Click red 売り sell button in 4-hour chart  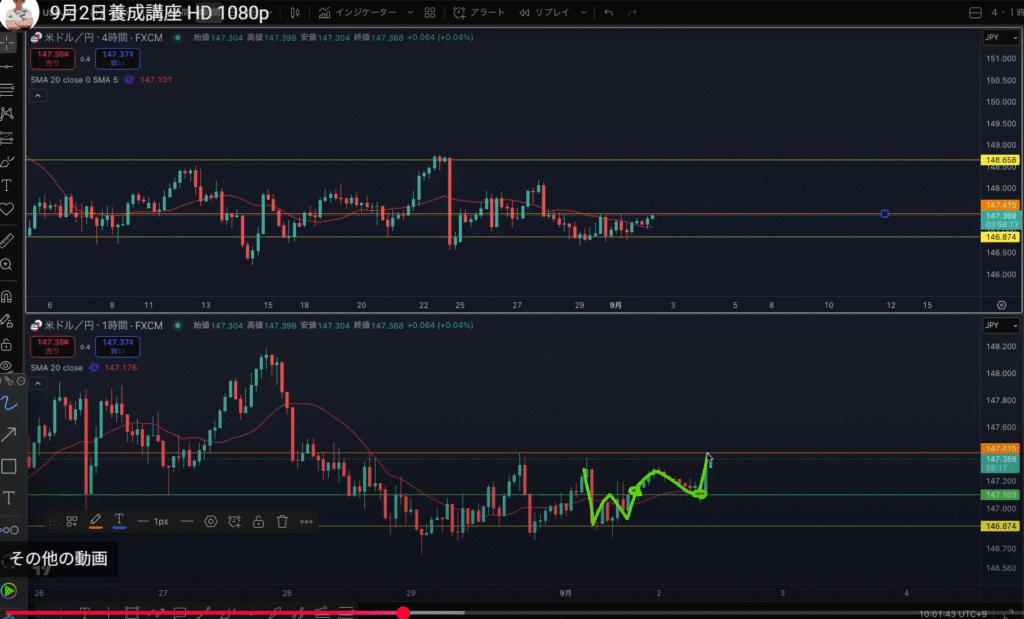coord(52,59)
